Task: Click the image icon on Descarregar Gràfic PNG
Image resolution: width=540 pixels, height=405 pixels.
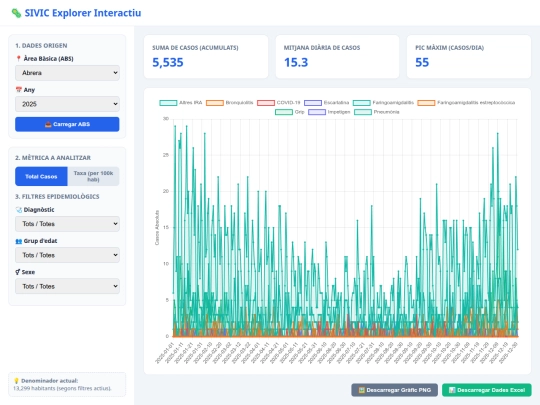Action: click(x=362, y=390)
